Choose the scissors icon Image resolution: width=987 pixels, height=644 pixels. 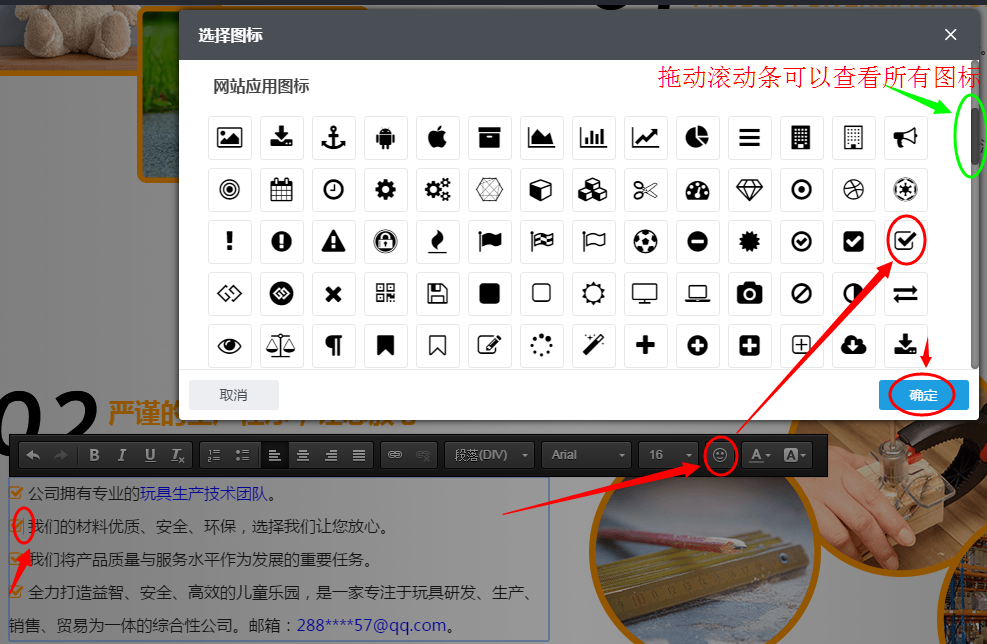click(x=645, y=189)
